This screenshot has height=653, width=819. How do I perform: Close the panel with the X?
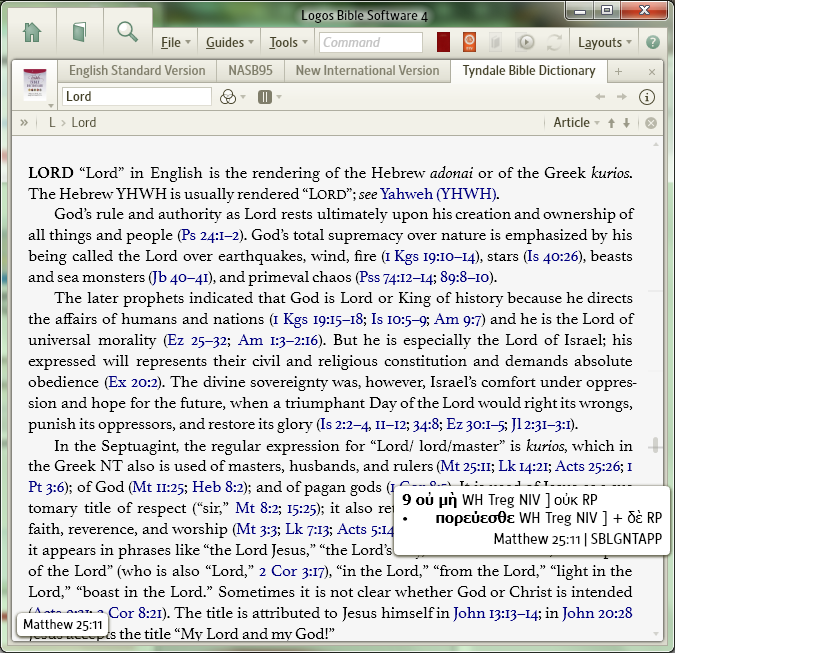click(652, 72)
